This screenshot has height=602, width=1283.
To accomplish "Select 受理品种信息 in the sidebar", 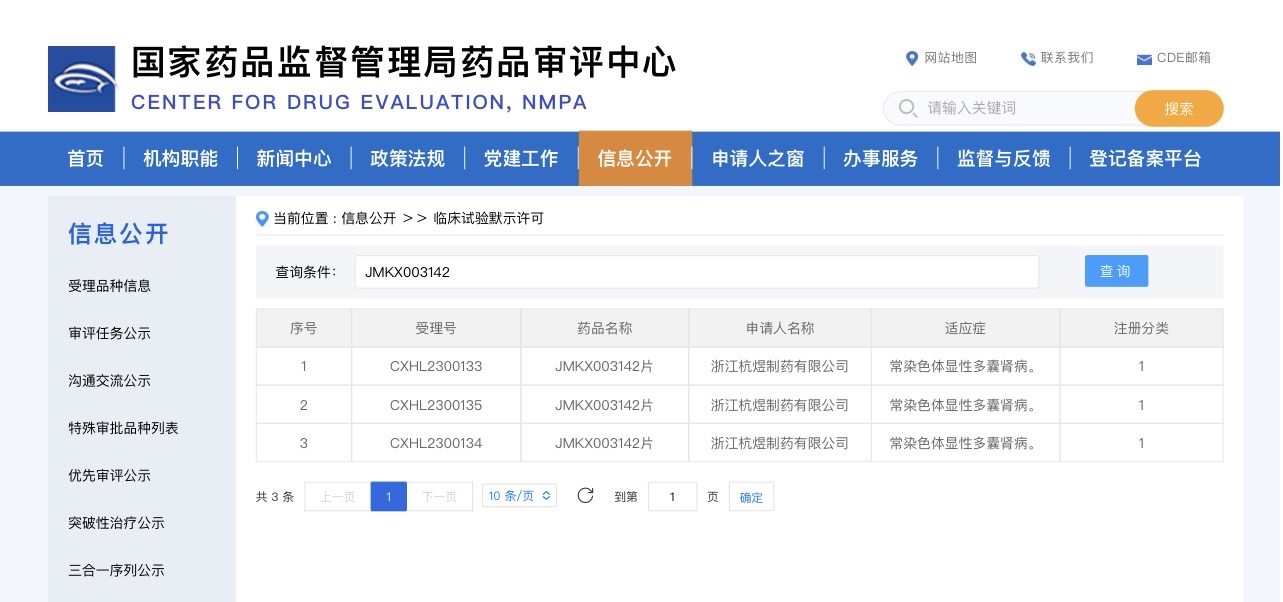I will pos(110,286).
